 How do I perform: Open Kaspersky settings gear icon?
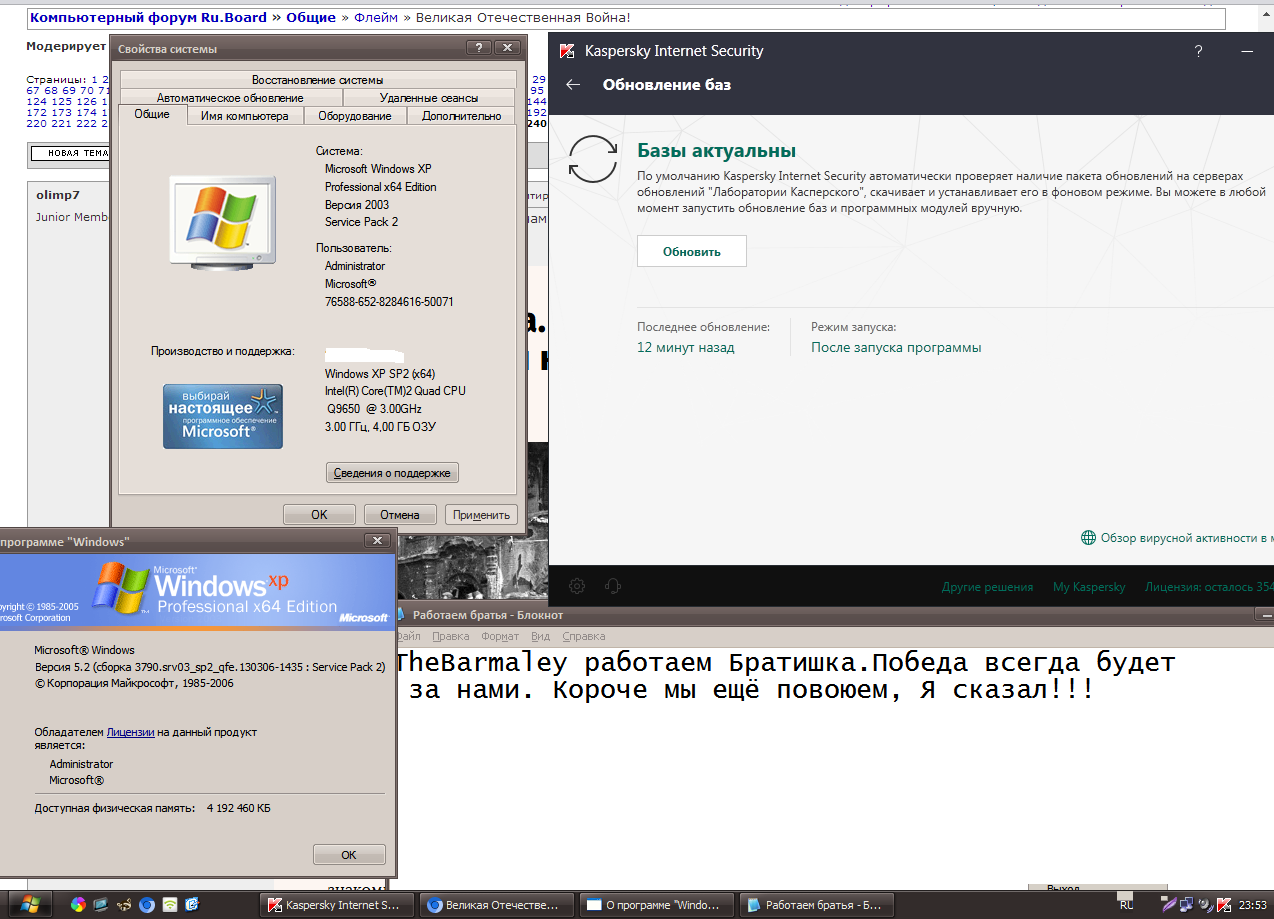tap(577, 586)
